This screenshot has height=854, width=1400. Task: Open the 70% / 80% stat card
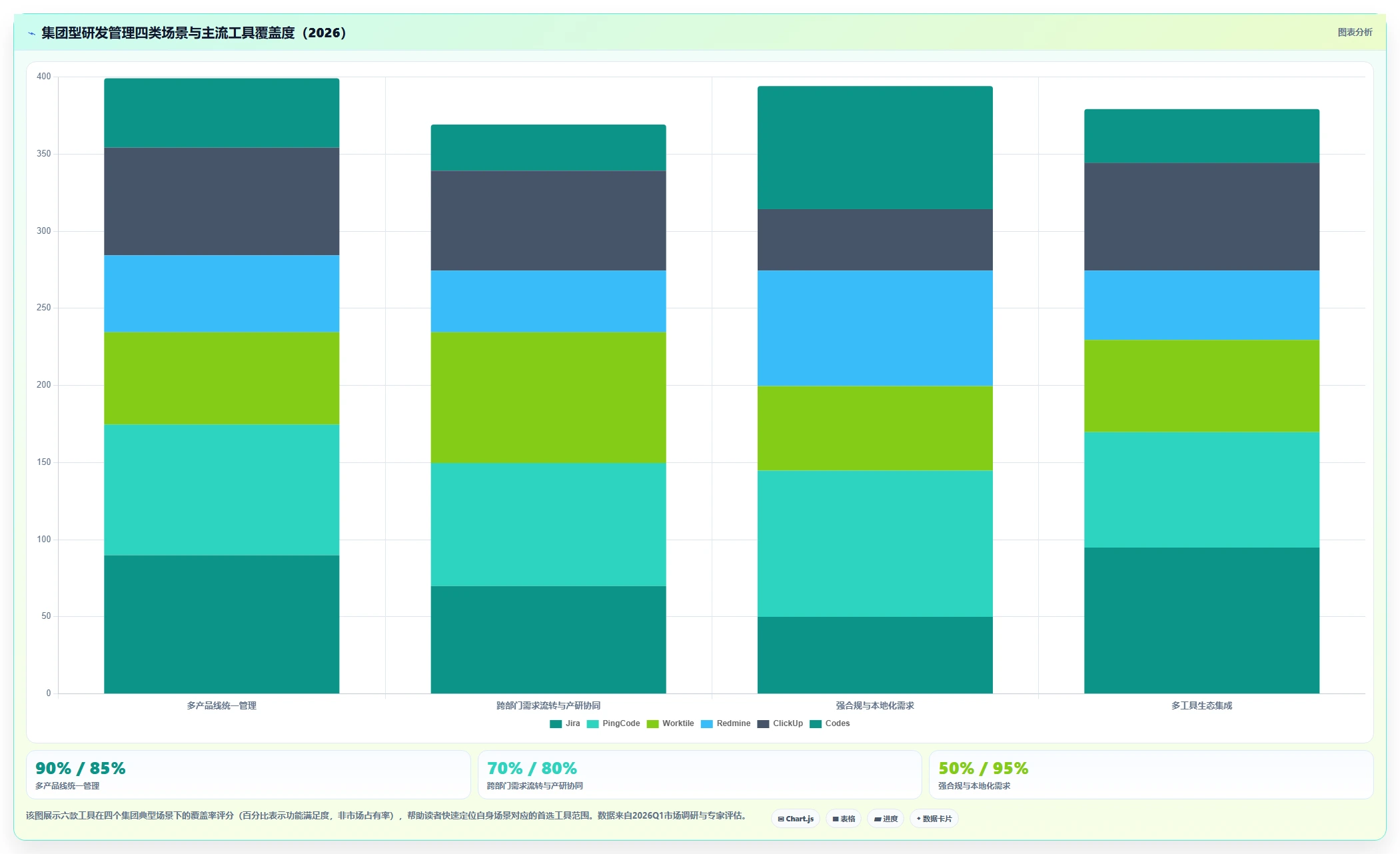[700, 775]
